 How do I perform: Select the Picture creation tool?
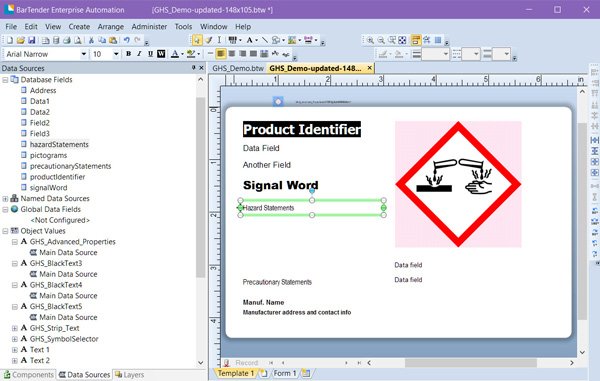(x=292, y=40)
